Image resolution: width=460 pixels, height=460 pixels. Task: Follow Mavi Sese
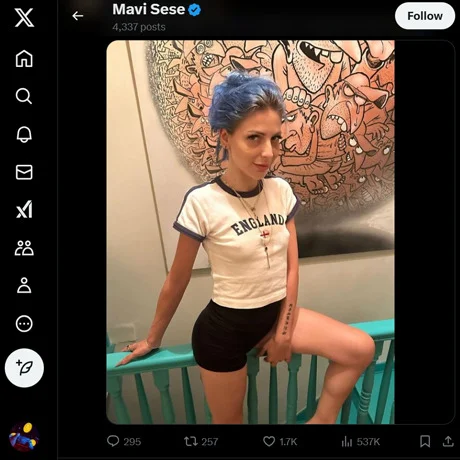(425, 16)
